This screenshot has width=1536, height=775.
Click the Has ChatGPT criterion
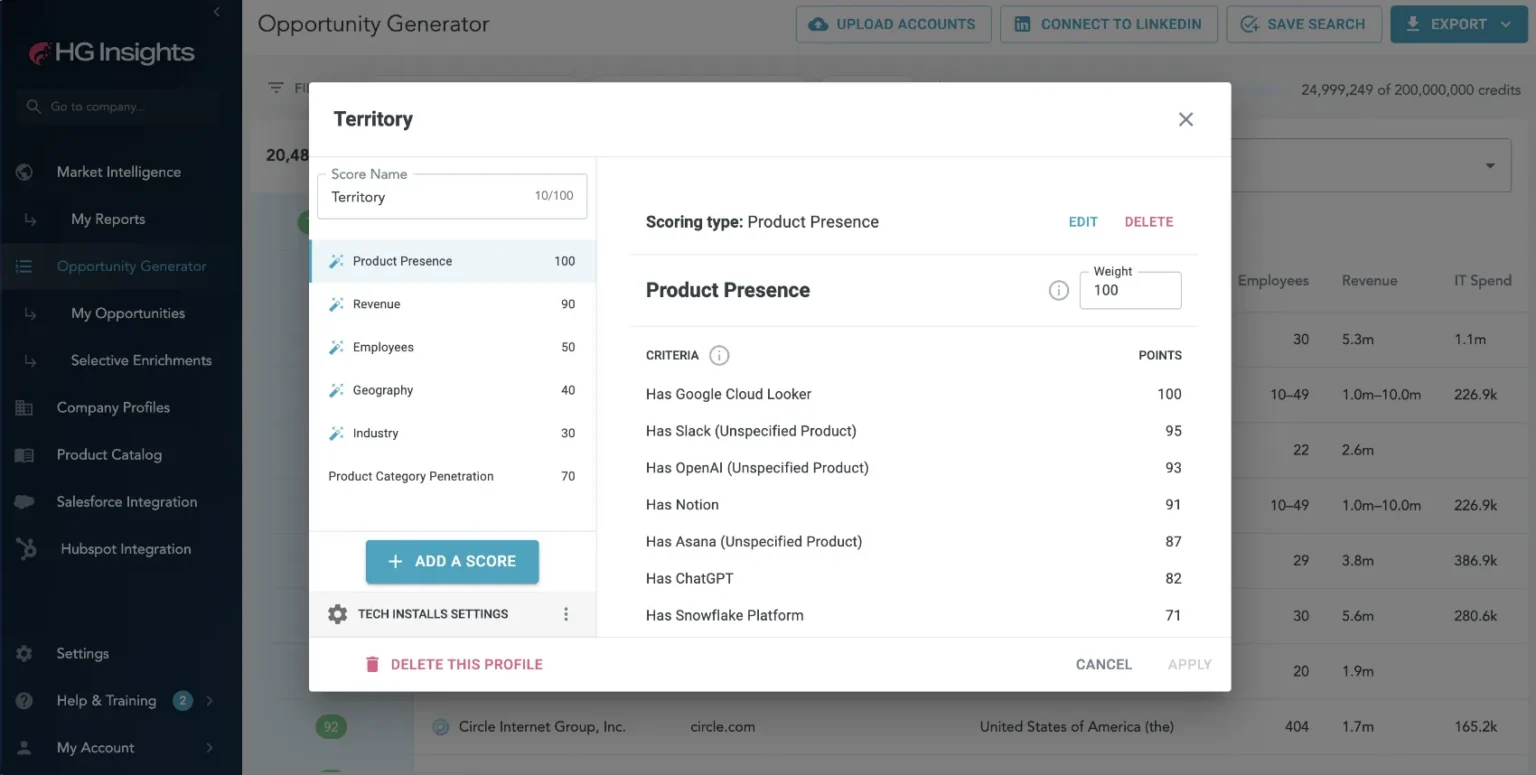[690, 578]
